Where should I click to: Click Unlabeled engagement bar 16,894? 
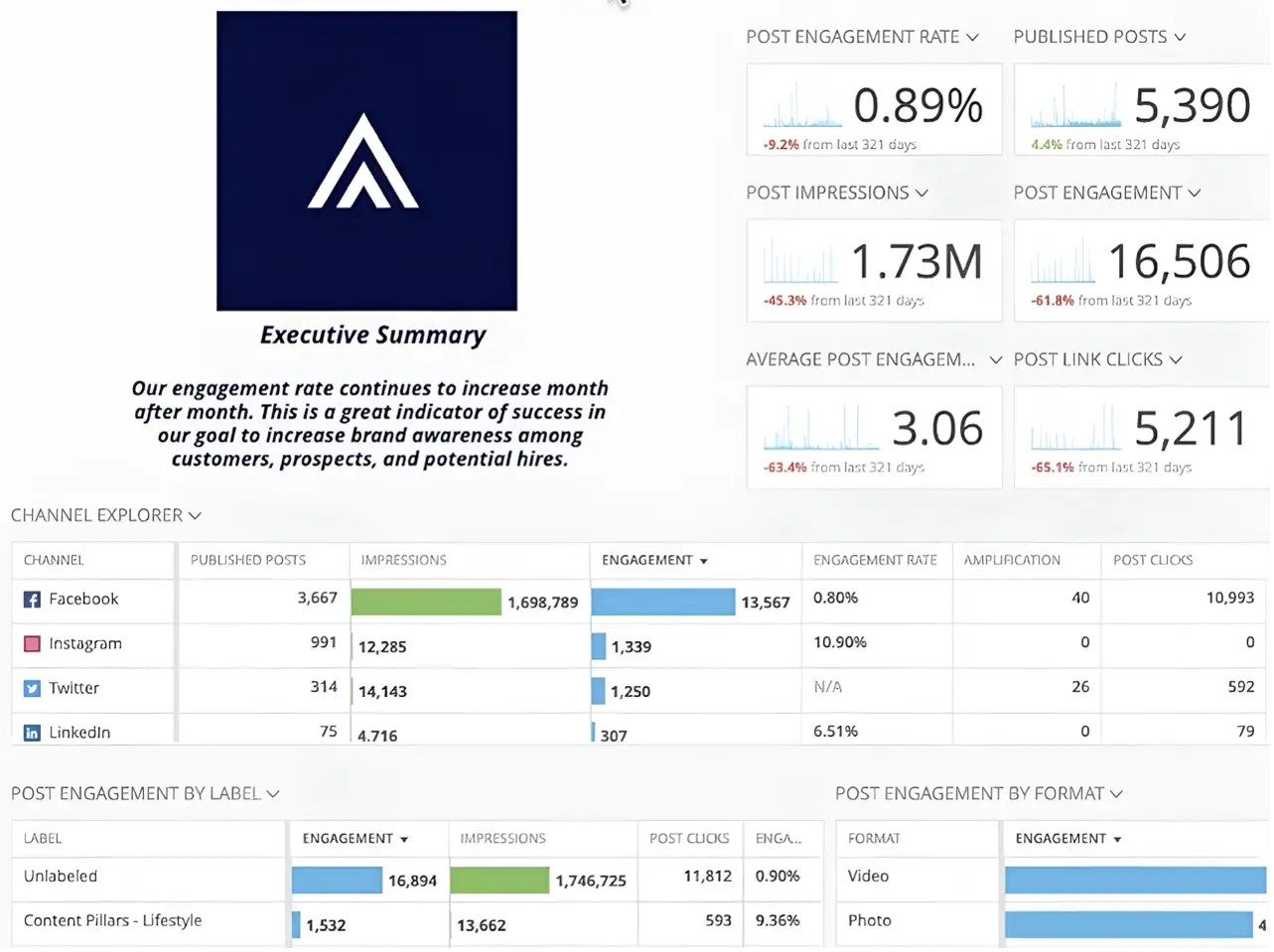click(338, 882)
